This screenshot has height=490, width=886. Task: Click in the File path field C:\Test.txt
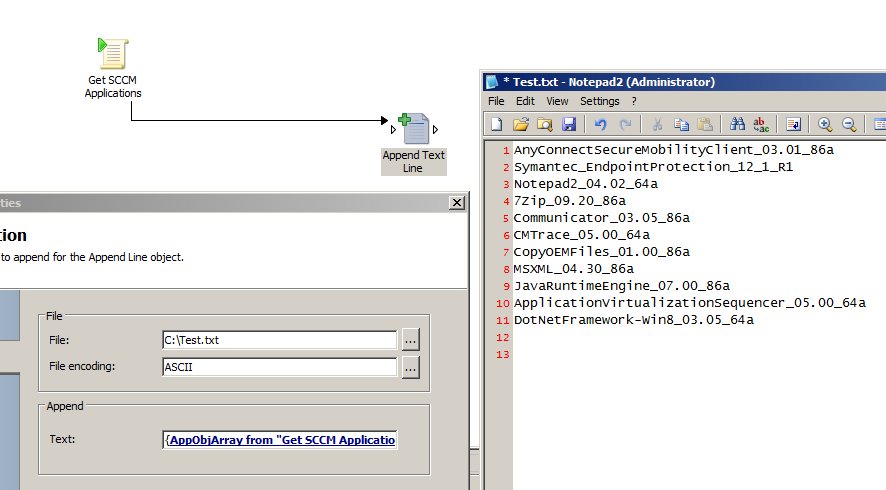[280, 340]
